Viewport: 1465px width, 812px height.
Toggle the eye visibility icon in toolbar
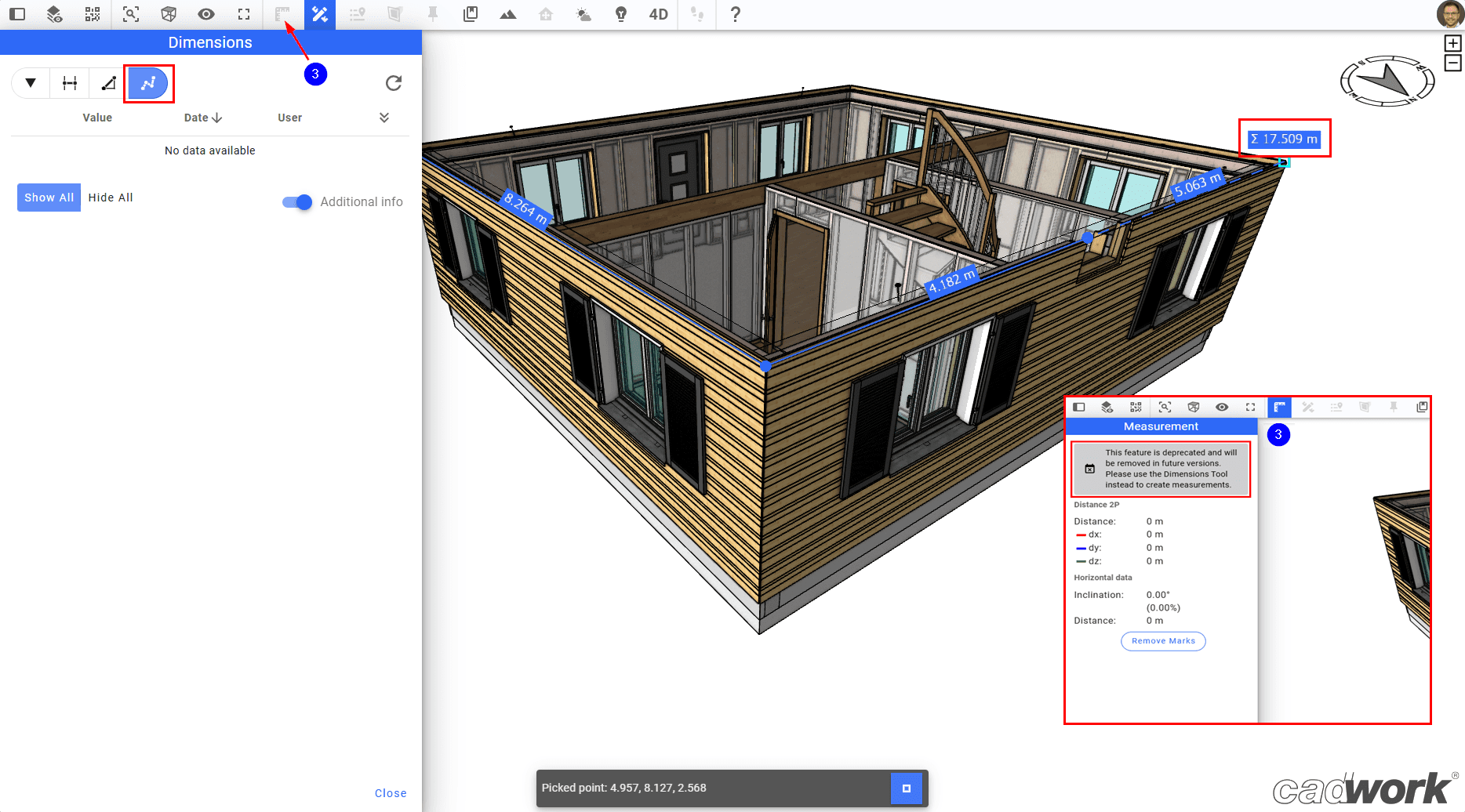point(206,14)
